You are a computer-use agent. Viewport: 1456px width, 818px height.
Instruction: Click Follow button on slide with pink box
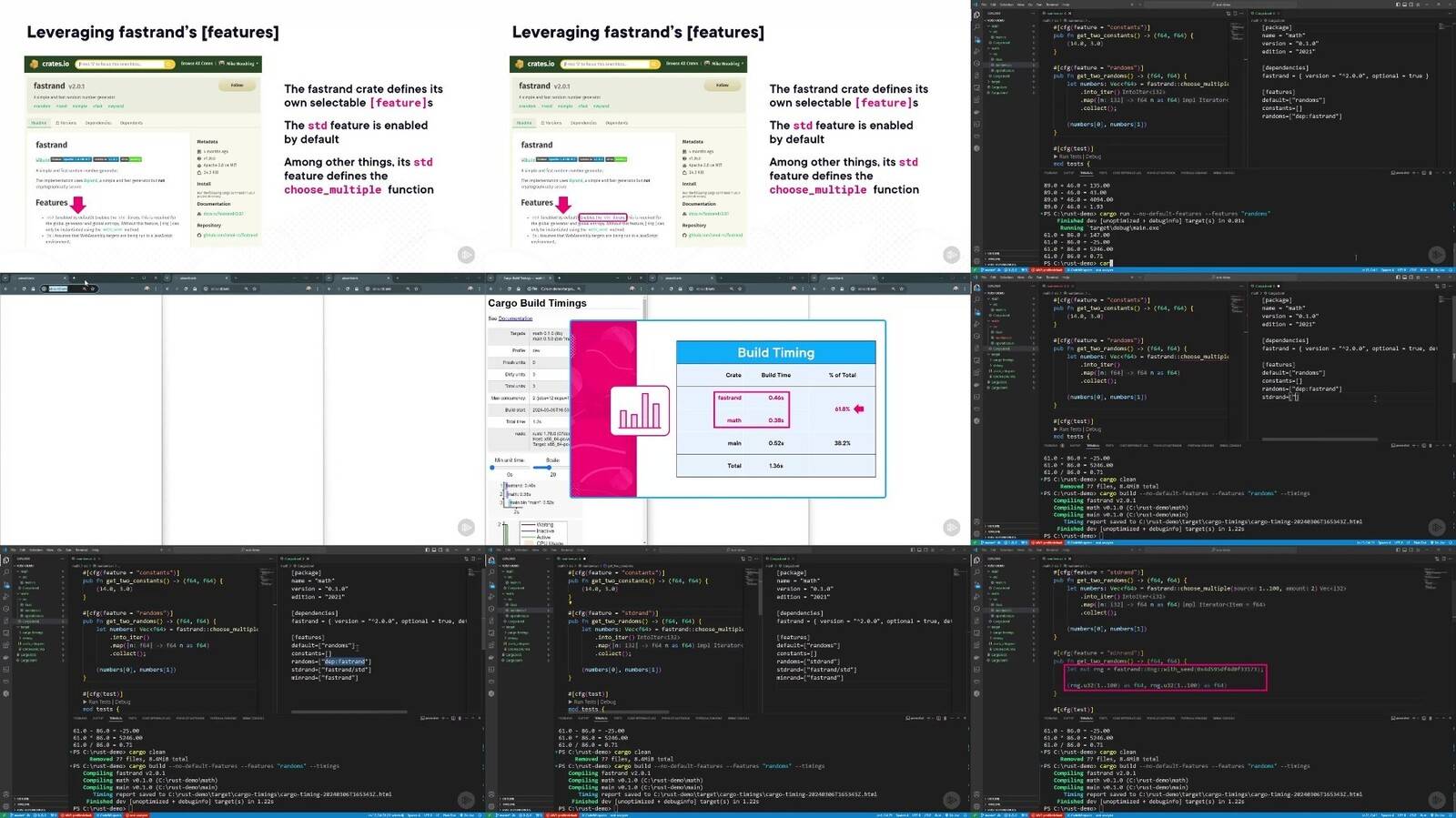(x=722, y=86)
